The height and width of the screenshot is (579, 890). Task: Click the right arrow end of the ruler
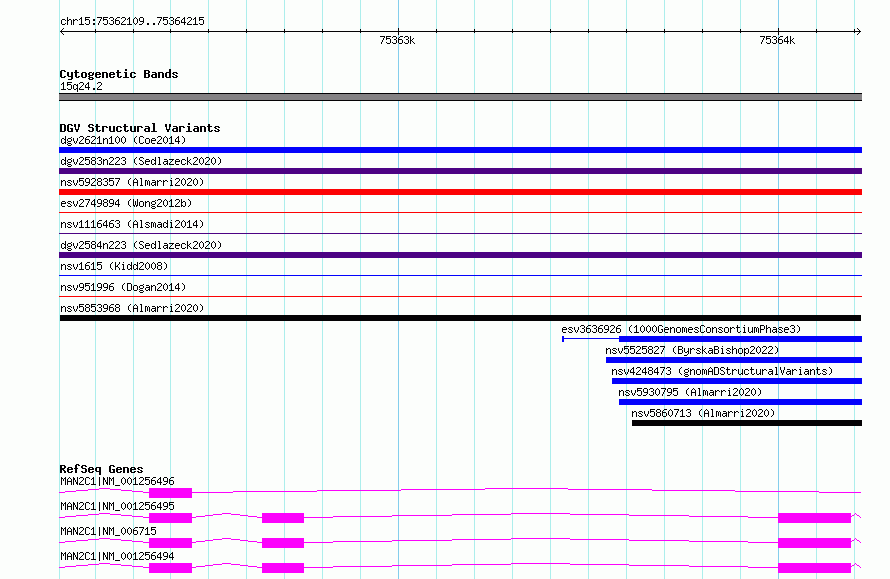click(858, 32)
